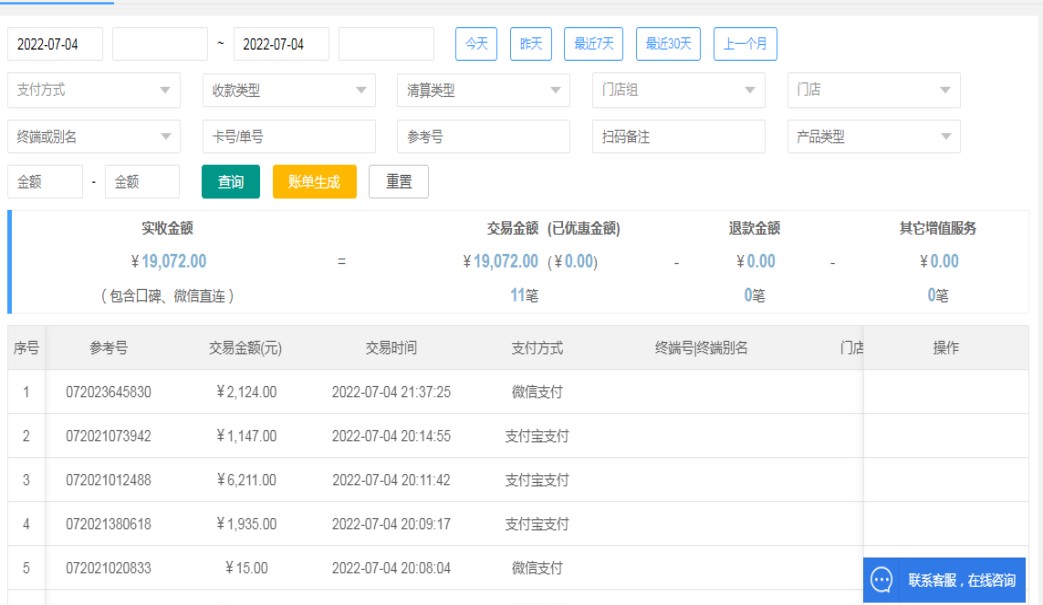Click the chat bubble customer service icon
Screen dimensions: 1043x605
click(881, 580)
